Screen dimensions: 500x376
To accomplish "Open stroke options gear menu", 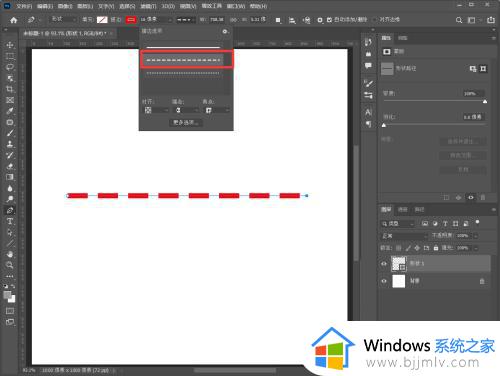I will (225, 31).
